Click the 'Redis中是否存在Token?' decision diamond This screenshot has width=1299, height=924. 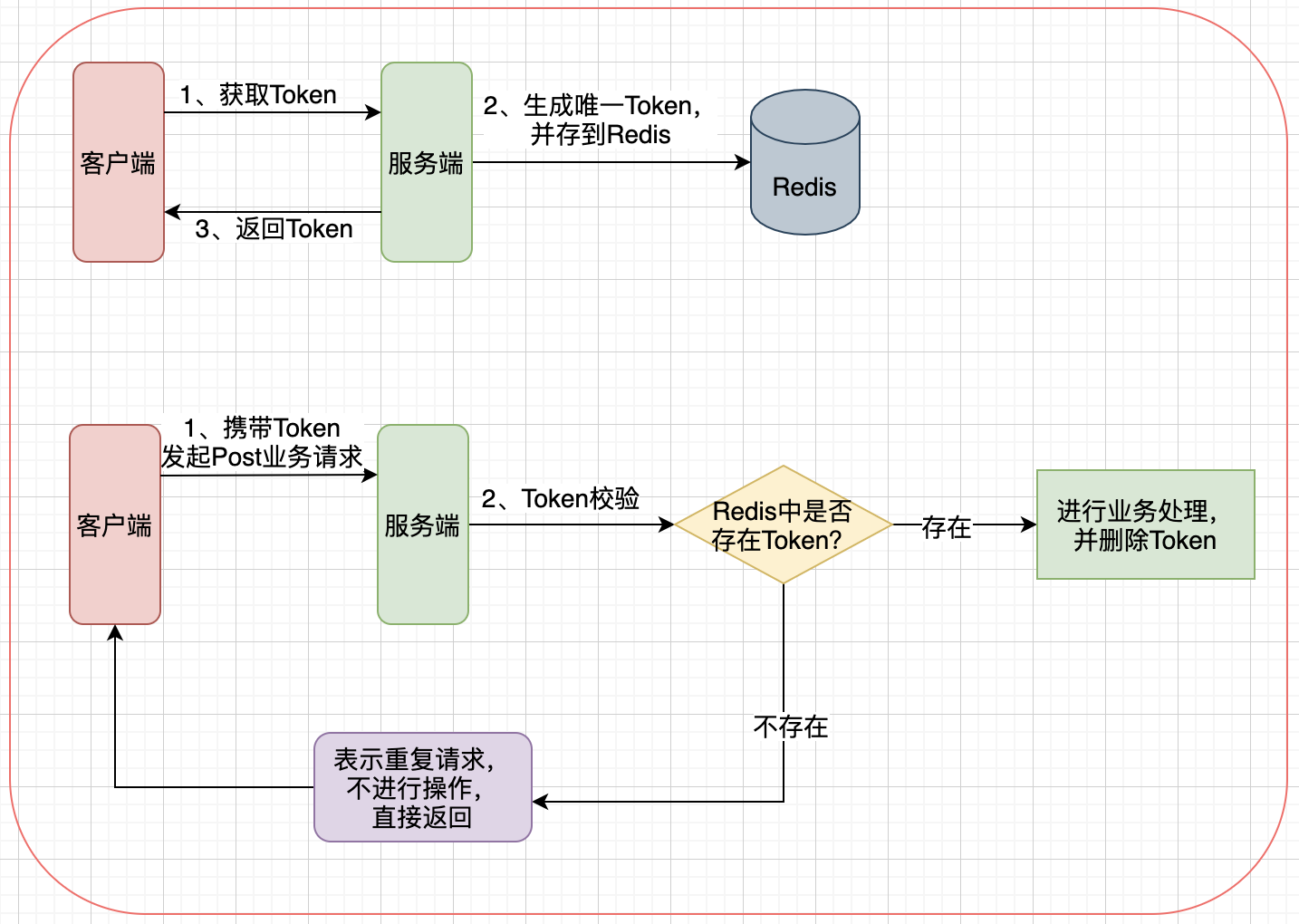(784, 525)
